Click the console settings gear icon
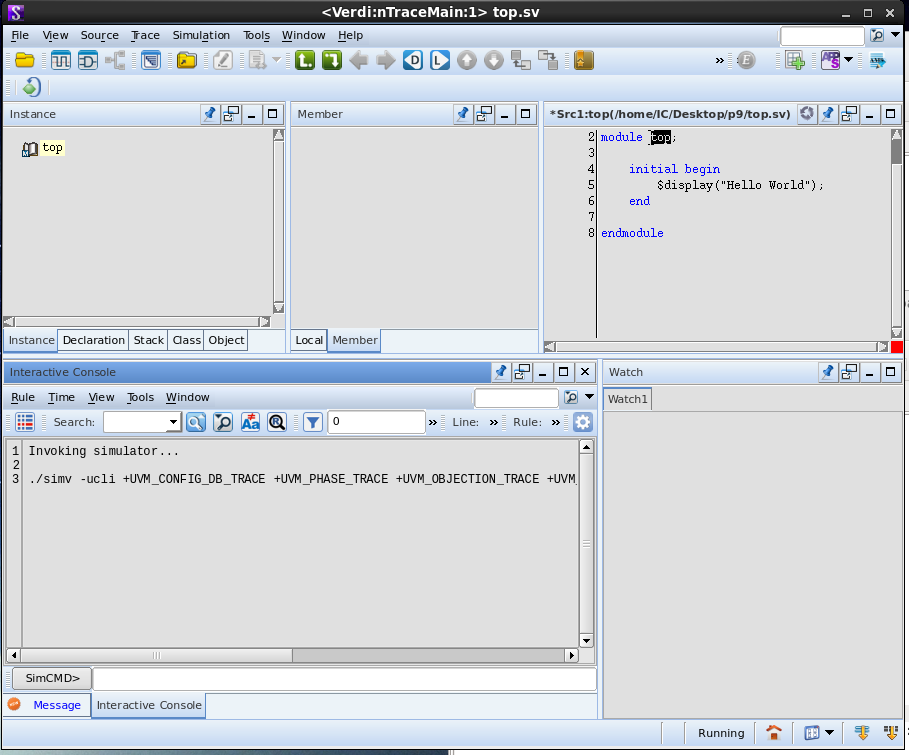This screenshot has height=755, width=909. click(x=583, y=422)
